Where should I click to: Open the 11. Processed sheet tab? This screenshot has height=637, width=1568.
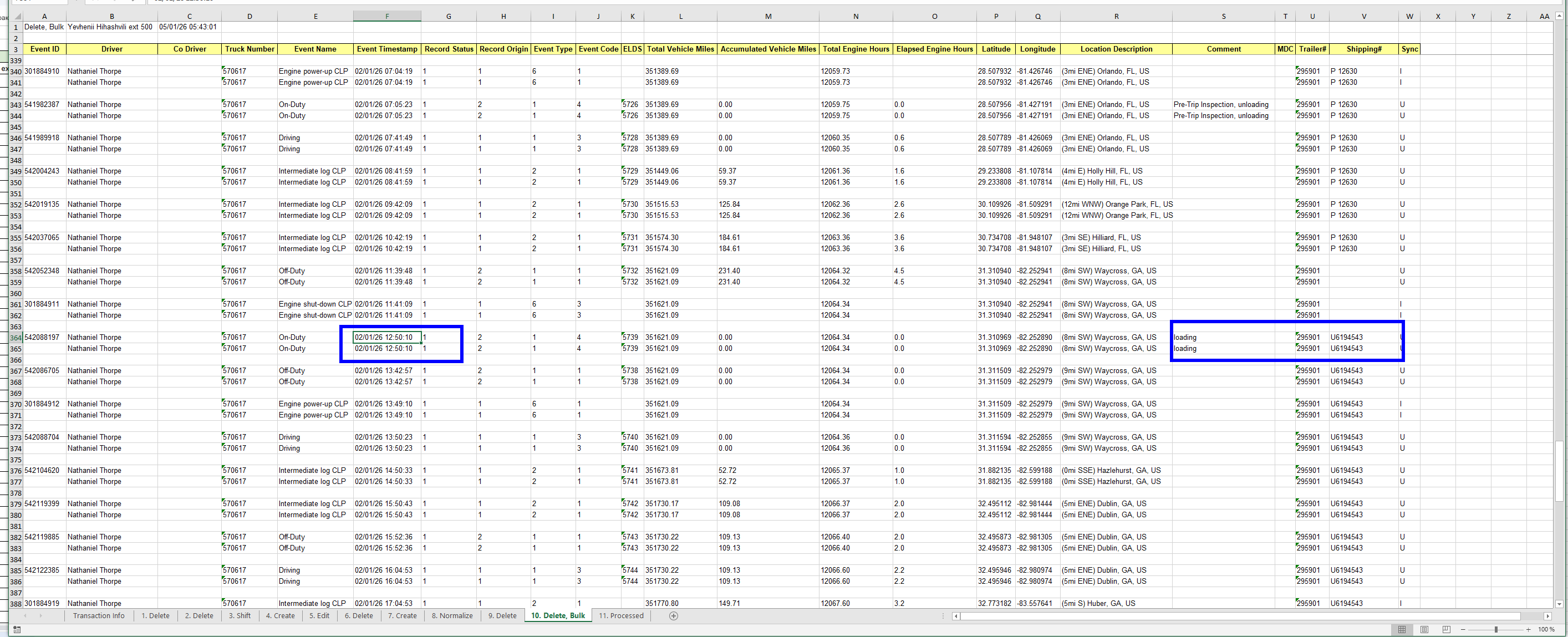point(621,616)
